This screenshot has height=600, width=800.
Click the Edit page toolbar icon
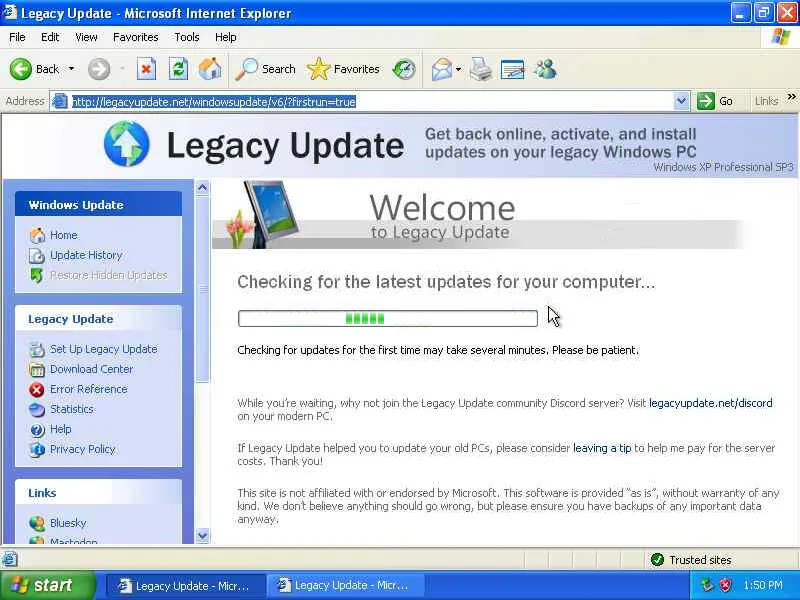pyautogui.click(x=512, y=69)
